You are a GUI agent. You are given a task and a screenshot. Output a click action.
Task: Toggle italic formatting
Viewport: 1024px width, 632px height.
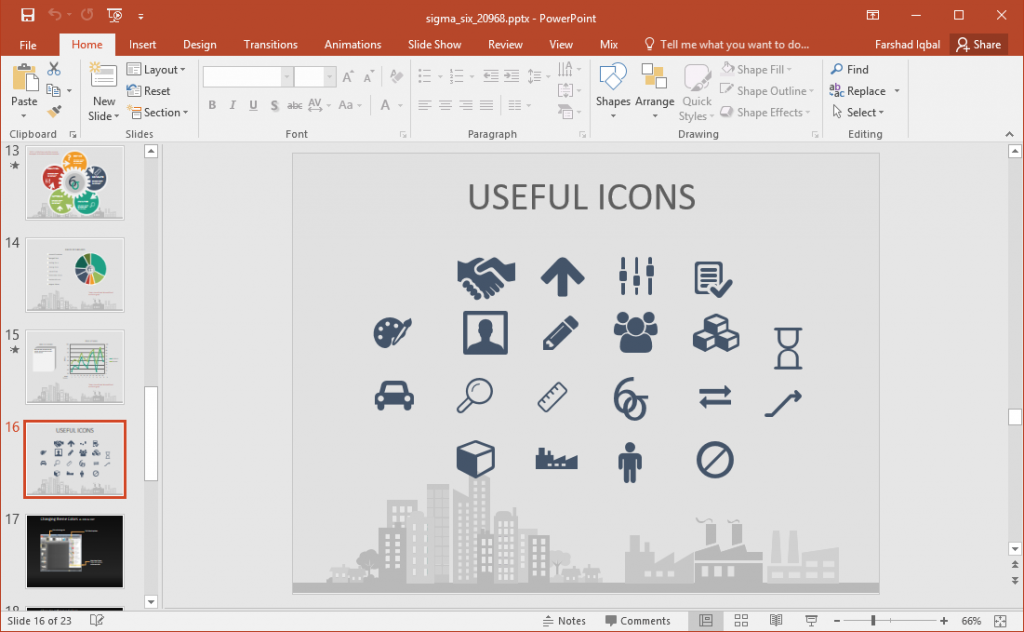pyautogui.click(x=231, y=105)
